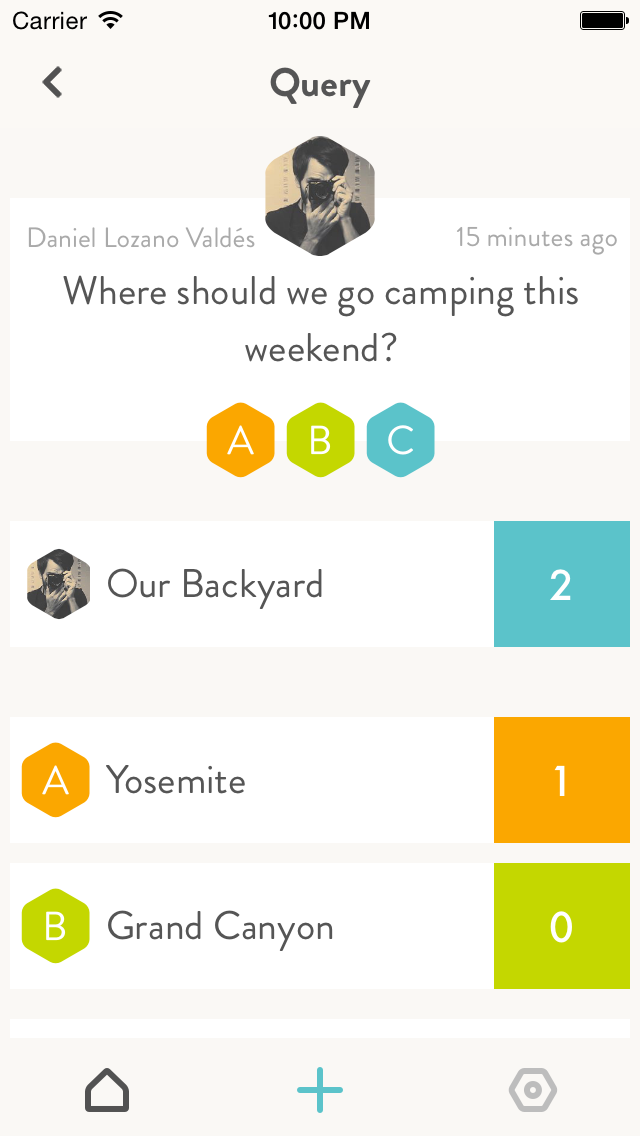This screenshot has height=1136, width=640.
Task: Tap the plus icon to add query
Action: click(x=320, y=1089)
